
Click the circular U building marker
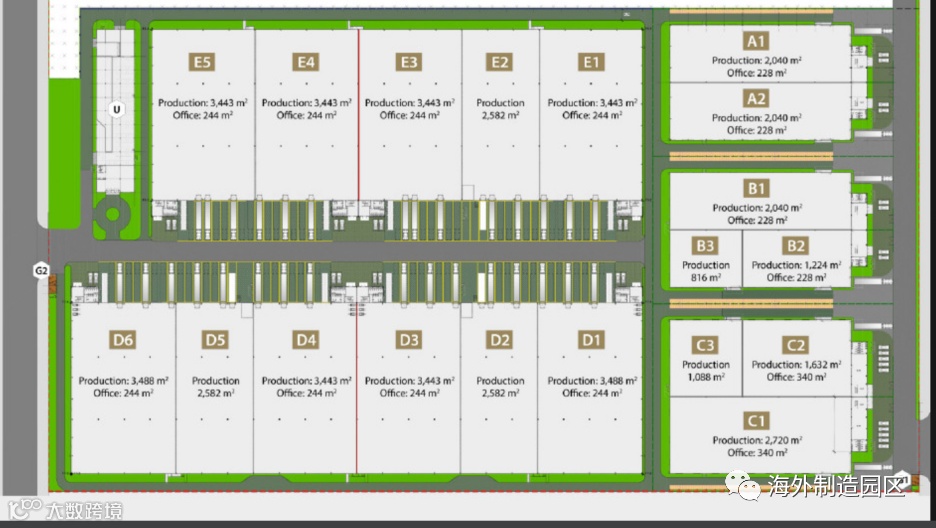(x=116, y=109)
